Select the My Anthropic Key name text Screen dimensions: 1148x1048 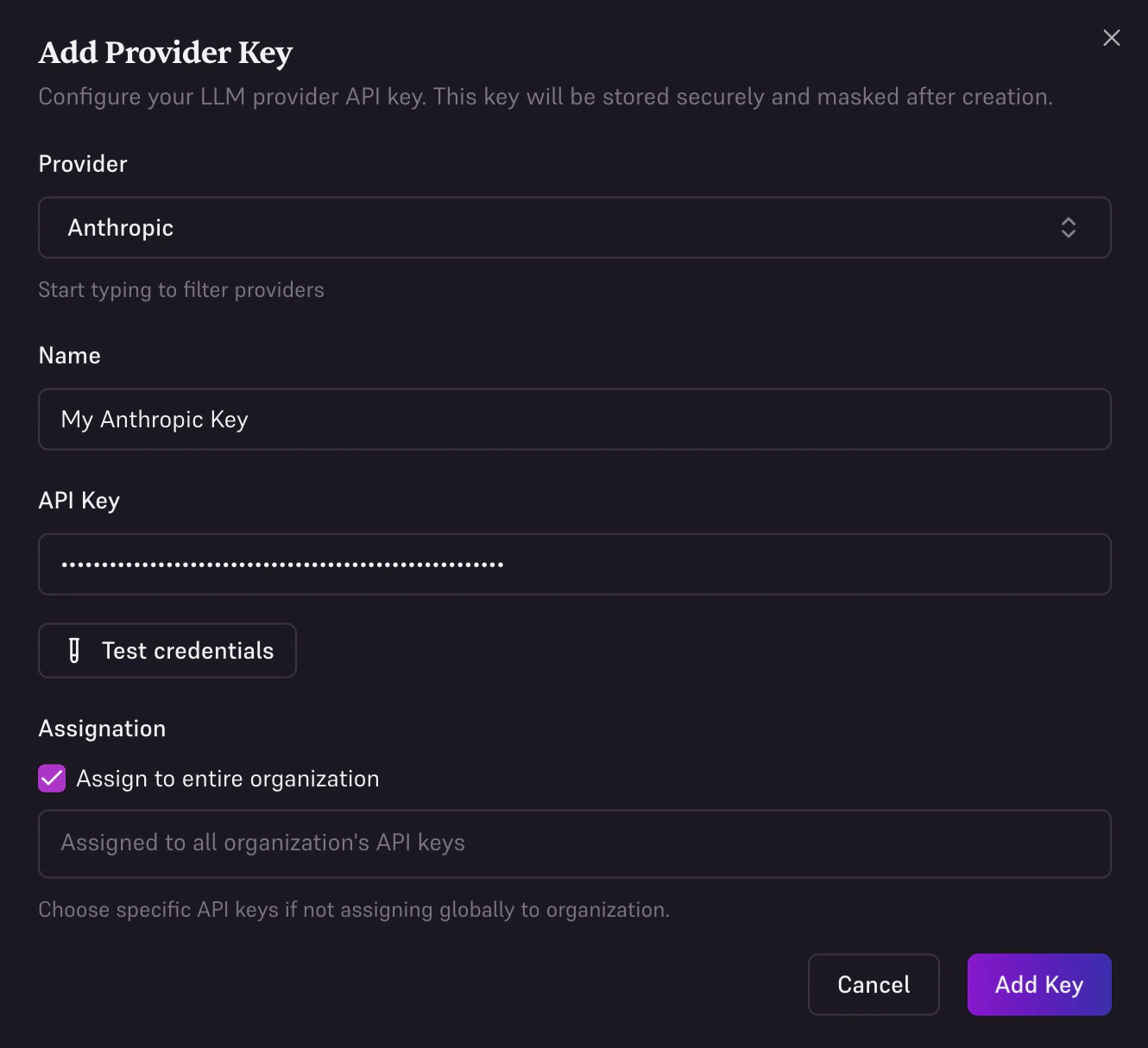pos(154,420)
